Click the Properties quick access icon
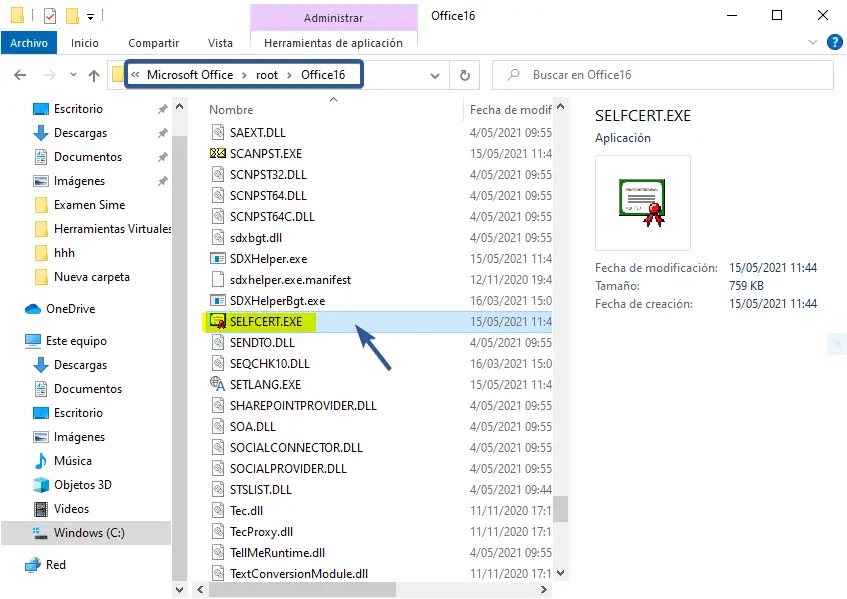The height and width of the screenshot is (599, 847). (50, 16)
